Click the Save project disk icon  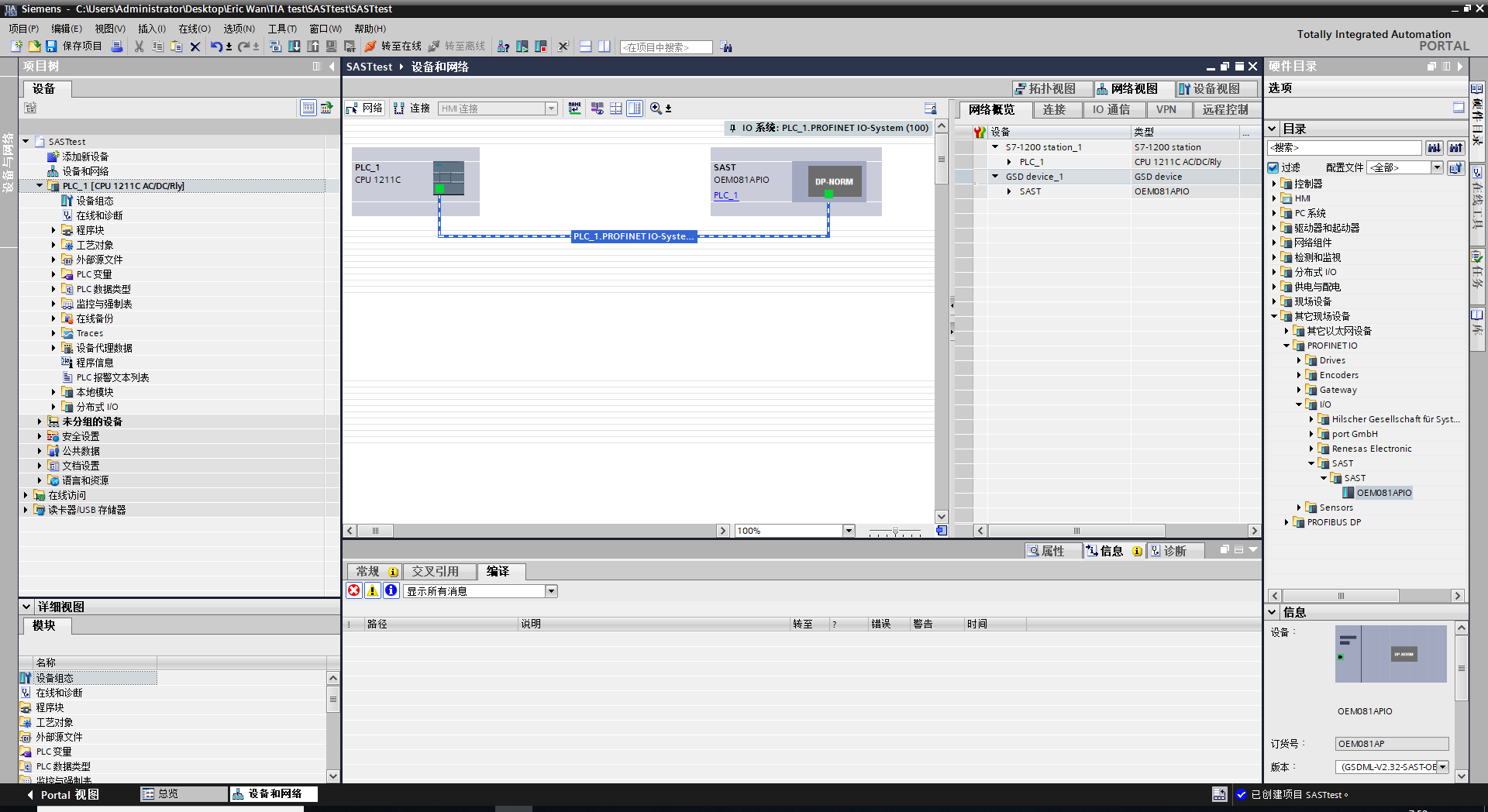coord(51,46)
